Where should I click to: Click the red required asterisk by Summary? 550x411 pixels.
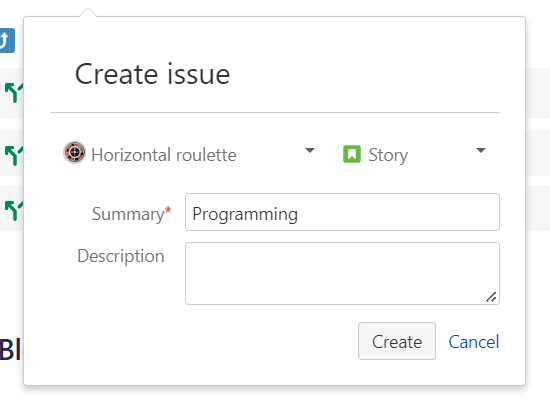[x=168, y=210]
